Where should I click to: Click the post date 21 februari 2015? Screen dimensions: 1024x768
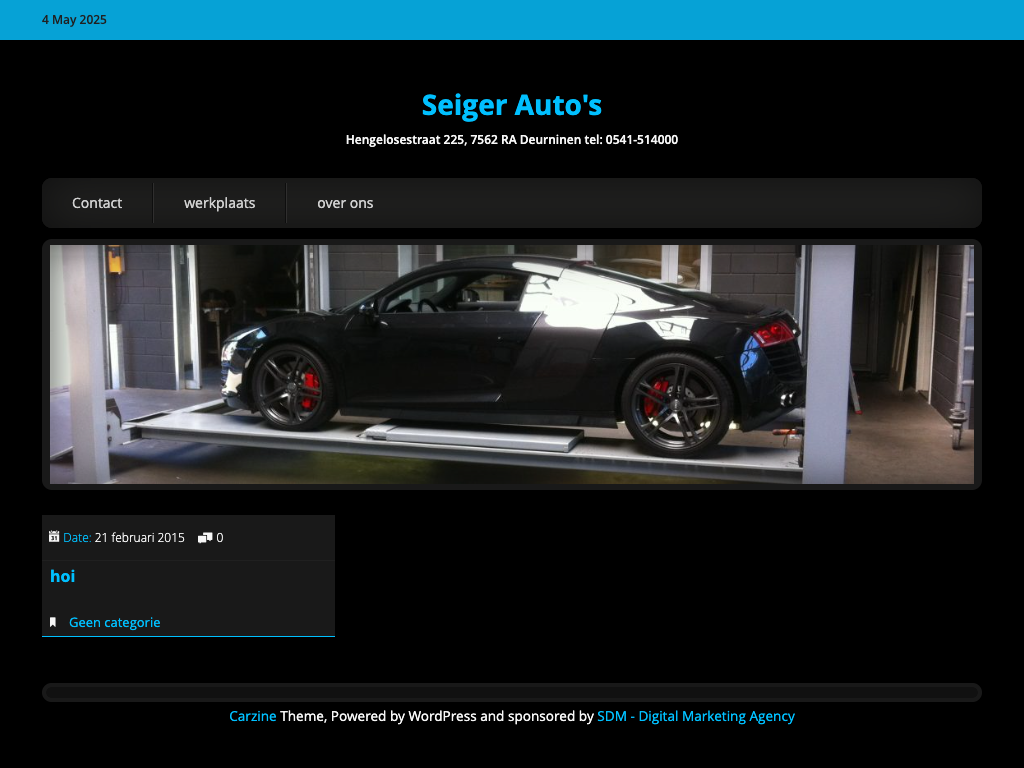[x=139, y=538]
